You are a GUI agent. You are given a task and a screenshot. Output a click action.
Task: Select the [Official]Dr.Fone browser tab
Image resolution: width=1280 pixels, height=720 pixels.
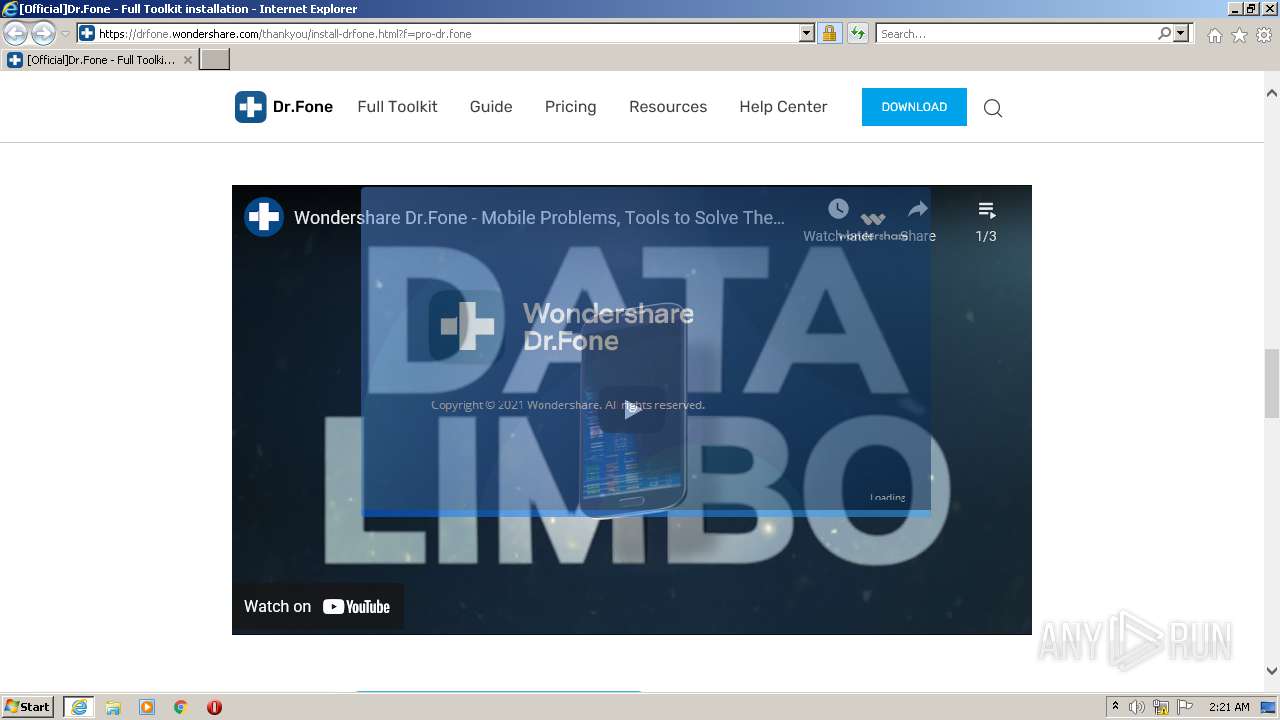click(x=99, y=60)
